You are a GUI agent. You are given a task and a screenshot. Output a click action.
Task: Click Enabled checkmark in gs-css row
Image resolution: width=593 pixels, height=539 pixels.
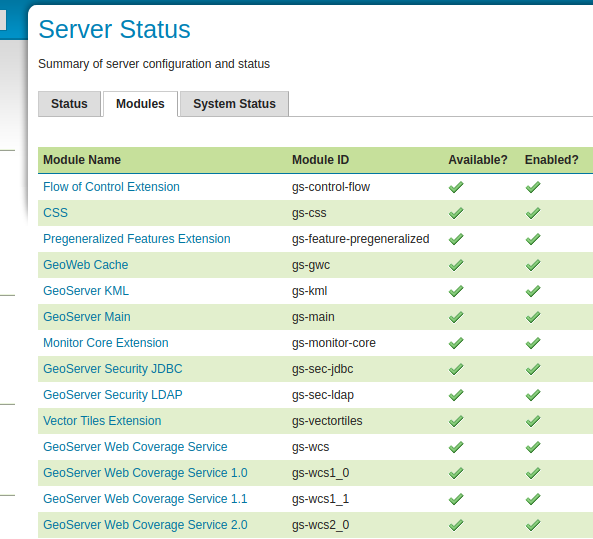point(533,213)
